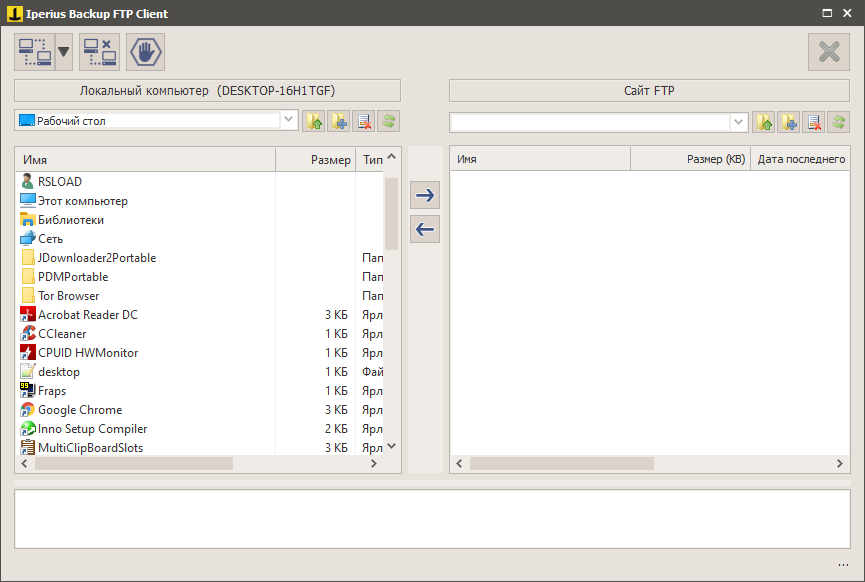Image resolution: width=865 pixels, height=582 pixels.
Task: Click FTP list scroll left arrow
Action: click(459, 464)
